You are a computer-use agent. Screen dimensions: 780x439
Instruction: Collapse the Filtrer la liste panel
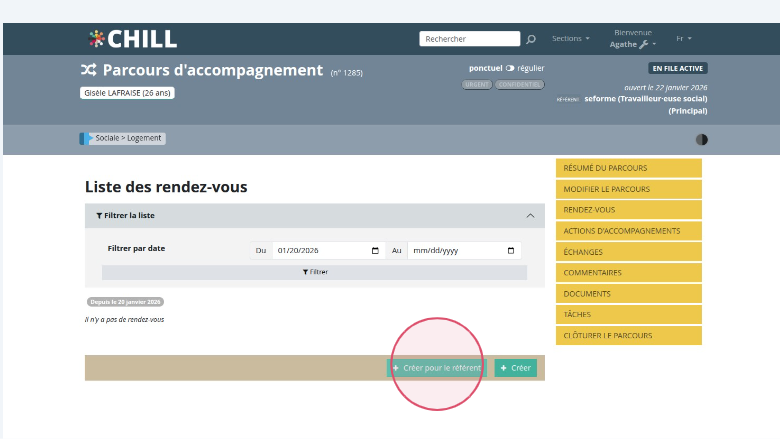pos(530,215)
